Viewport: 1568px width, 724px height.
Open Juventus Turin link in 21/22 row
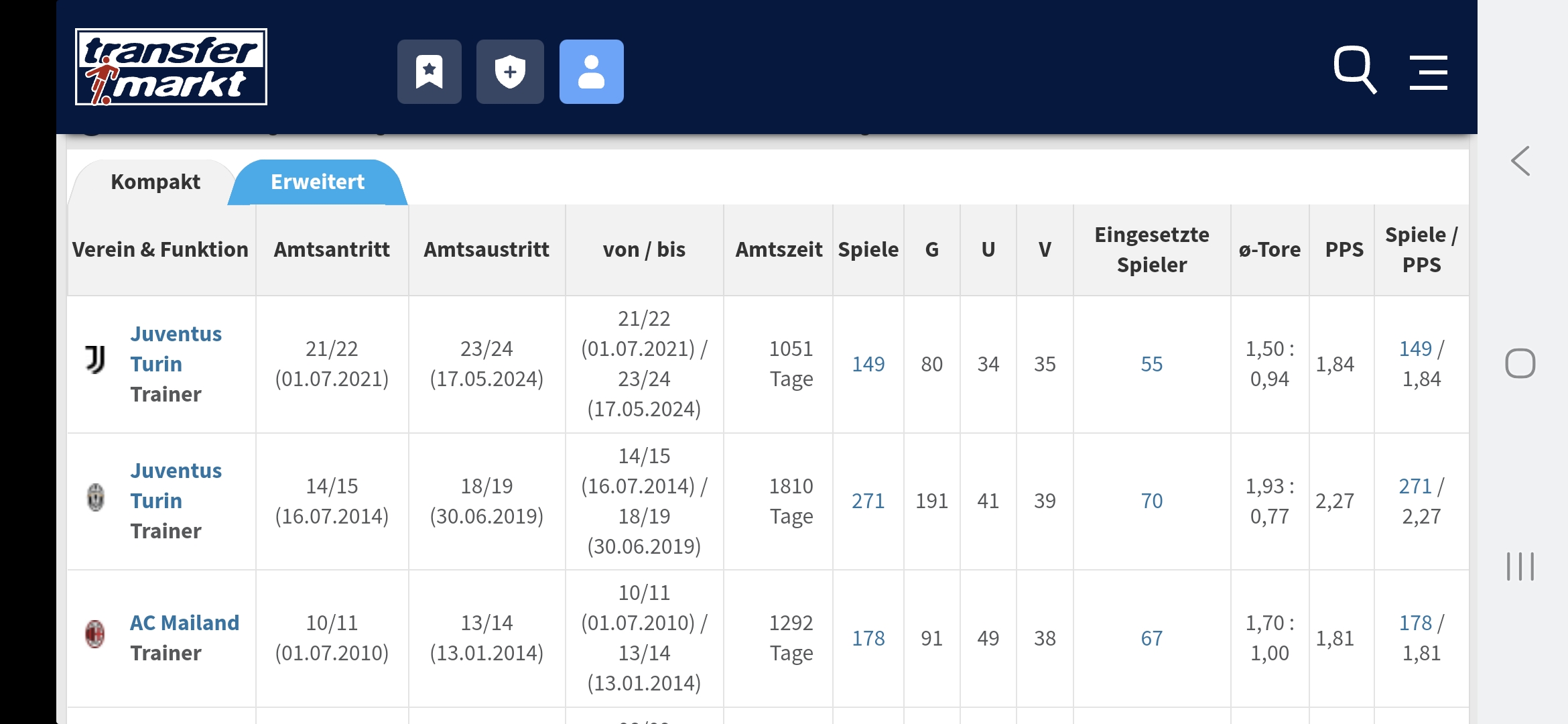tap(176, 349)
